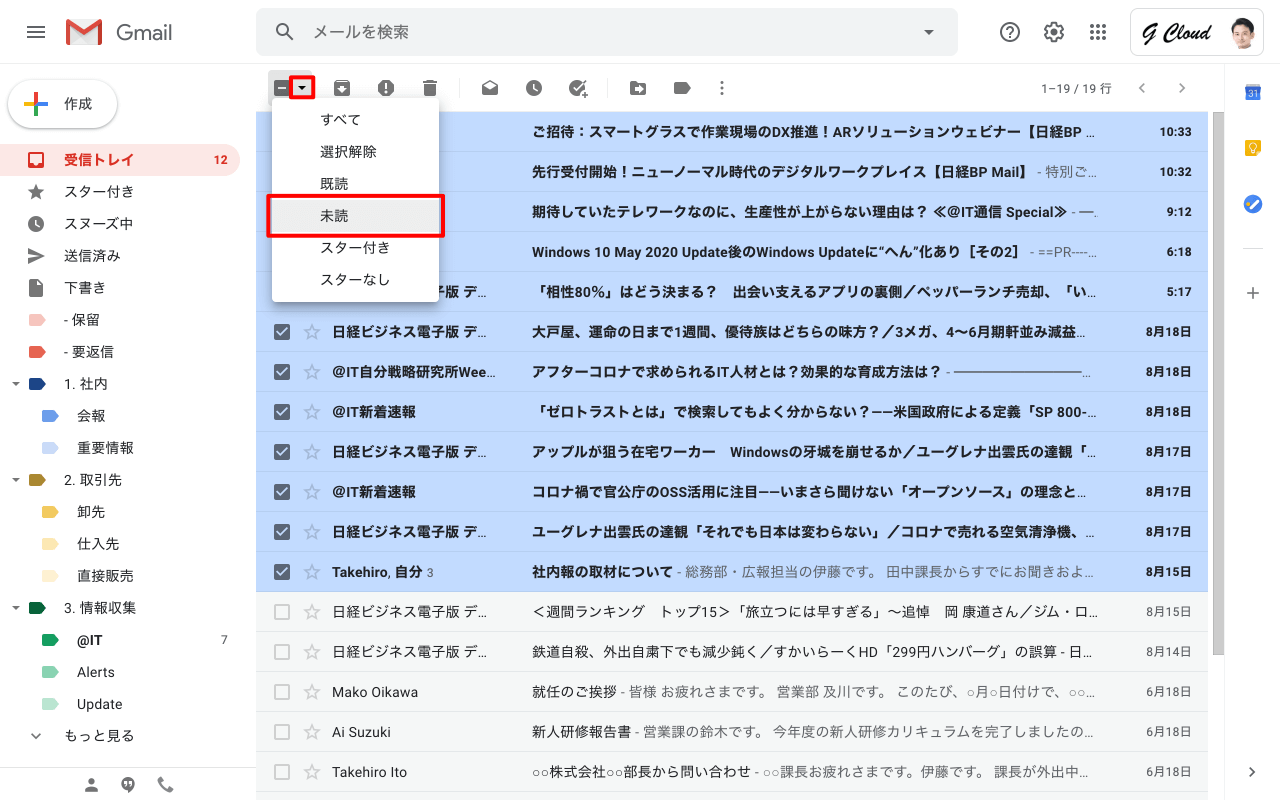Open Google Keep side panel icon

(1252, 148)
